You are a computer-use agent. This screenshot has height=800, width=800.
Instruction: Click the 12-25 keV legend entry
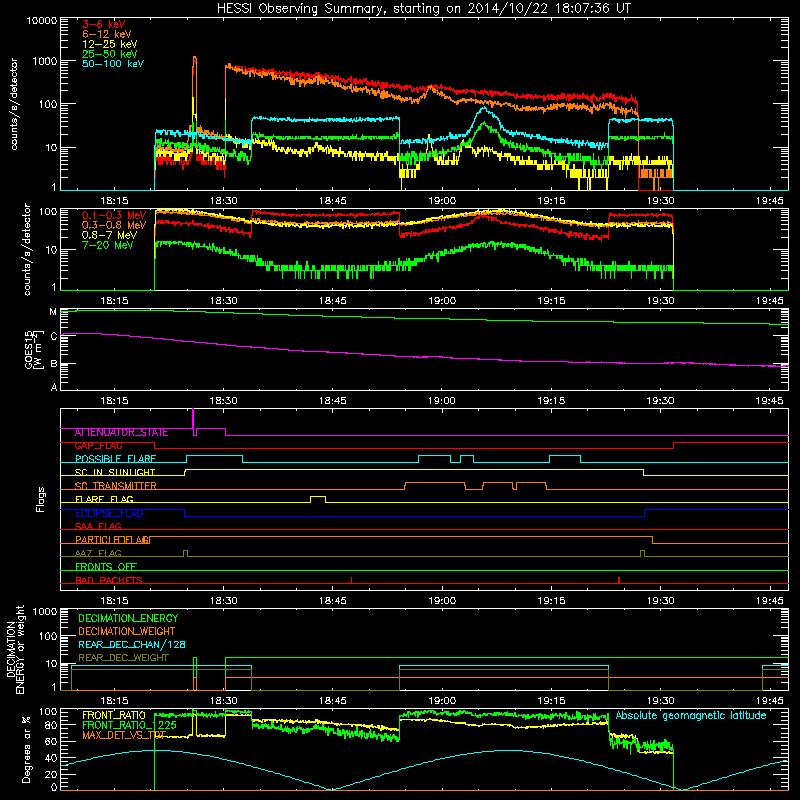pyautogui.click(x=110, y=44)
